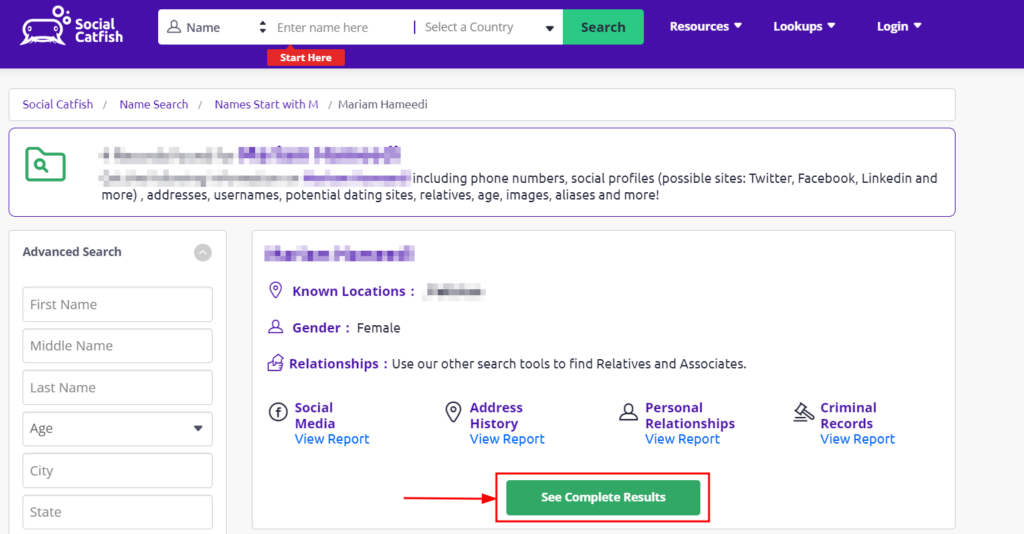Open the Select a Country dropdown
This screenshot has height=534, width=1024.
click(488, 27)
